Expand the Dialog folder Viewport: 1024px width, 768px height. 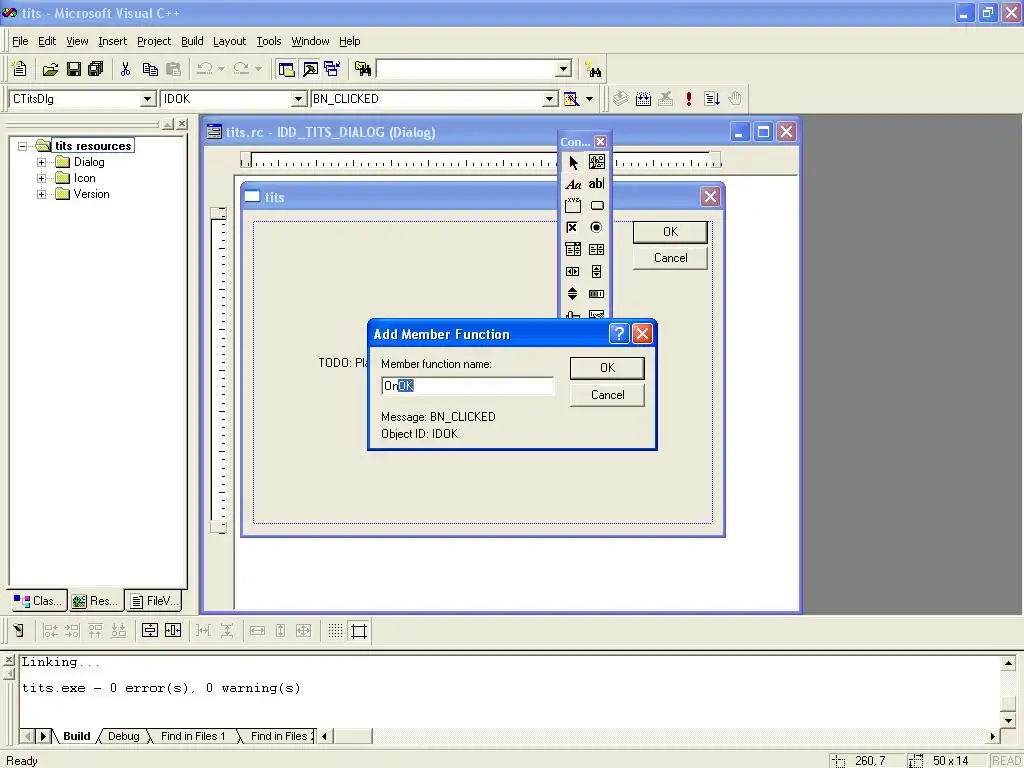42,162
